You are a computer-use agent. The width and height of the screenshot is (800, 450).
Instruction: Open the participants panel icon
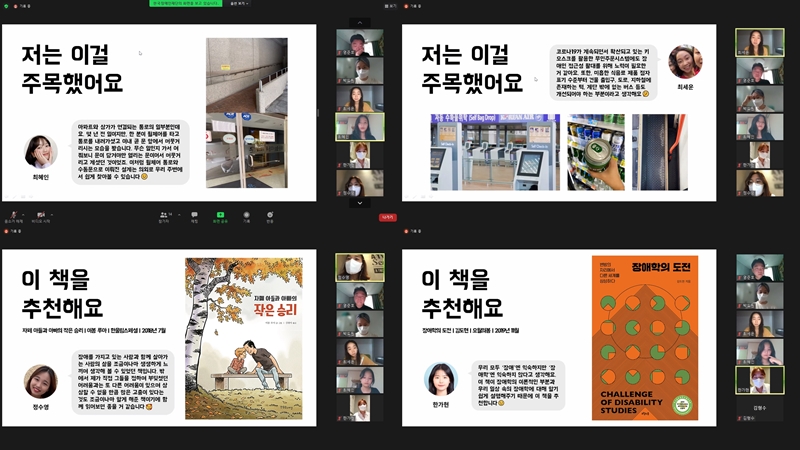pos(163,215)
